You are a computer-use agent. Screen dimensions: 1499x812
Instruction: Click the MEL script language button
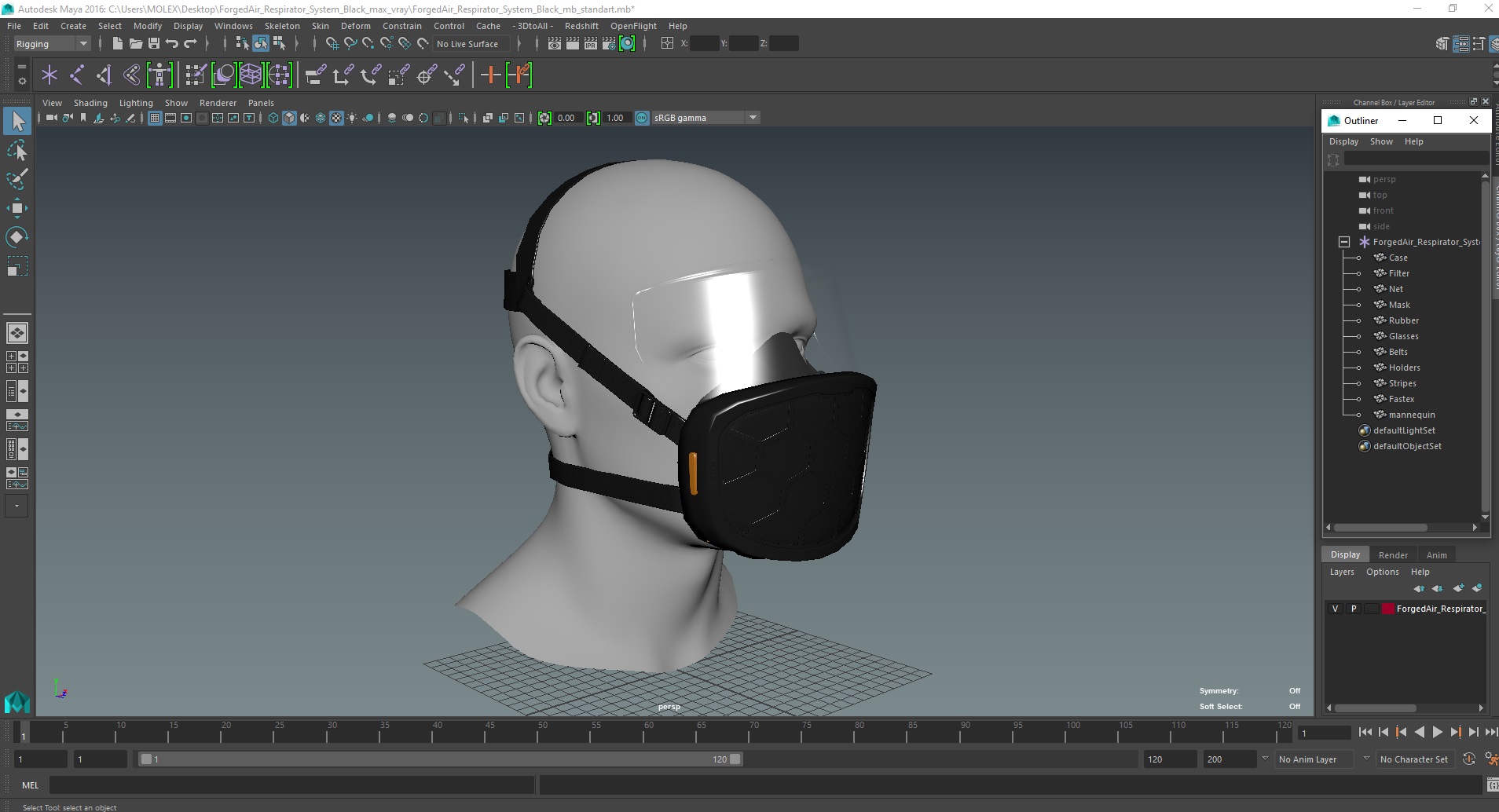point(30,785)
